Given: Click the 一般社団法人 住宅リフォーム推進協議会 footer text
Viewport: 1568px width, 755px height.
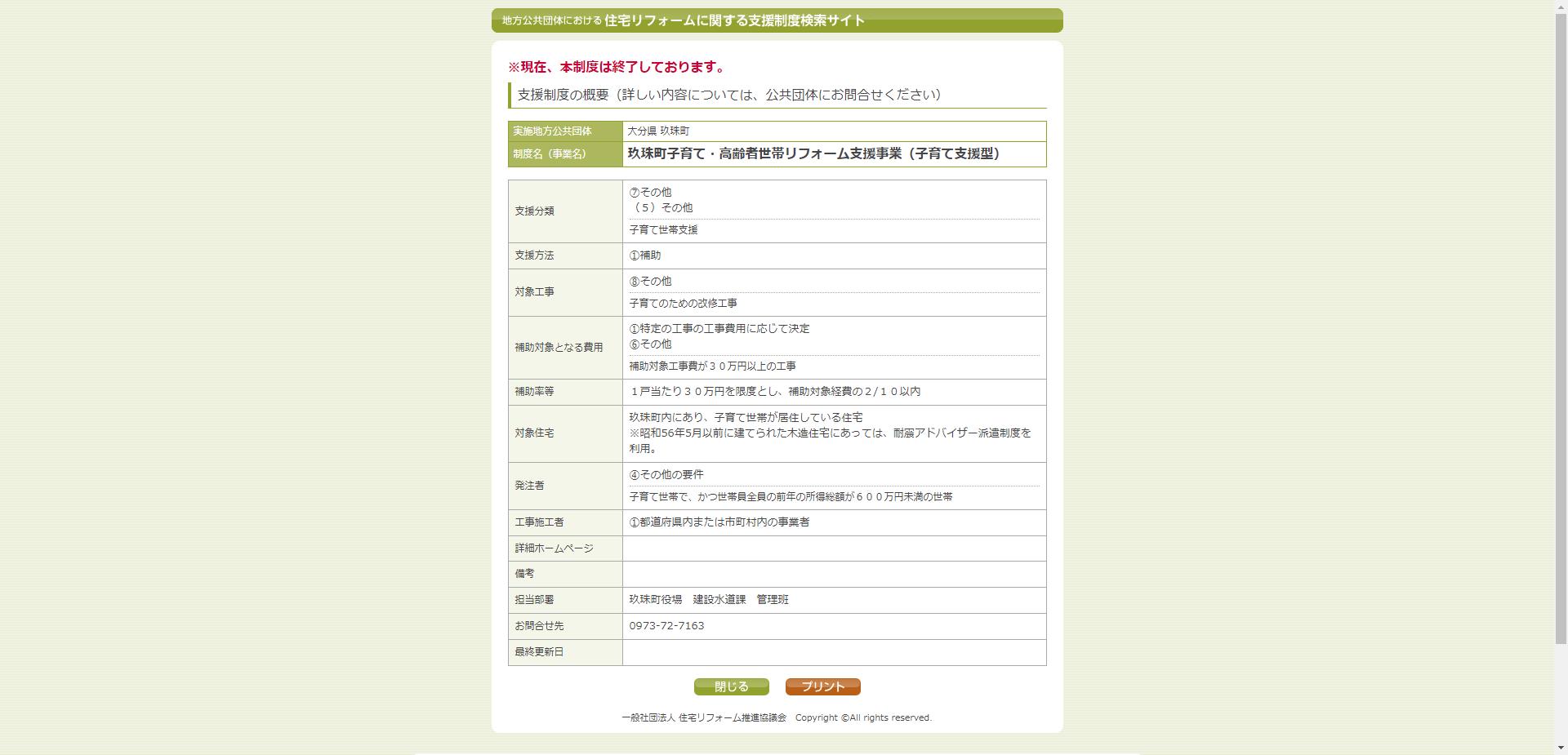Looking at the screenshot, I should (x=706, y=717).
